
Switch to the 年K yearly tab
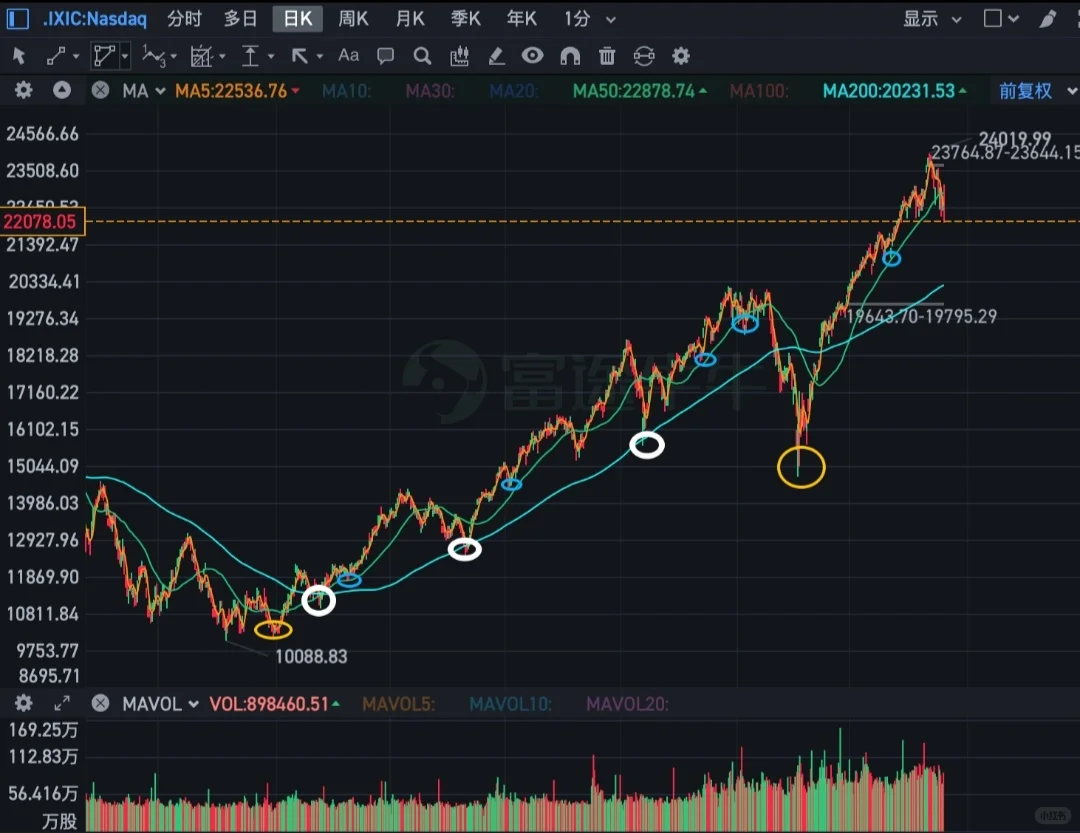coord(521,19)
